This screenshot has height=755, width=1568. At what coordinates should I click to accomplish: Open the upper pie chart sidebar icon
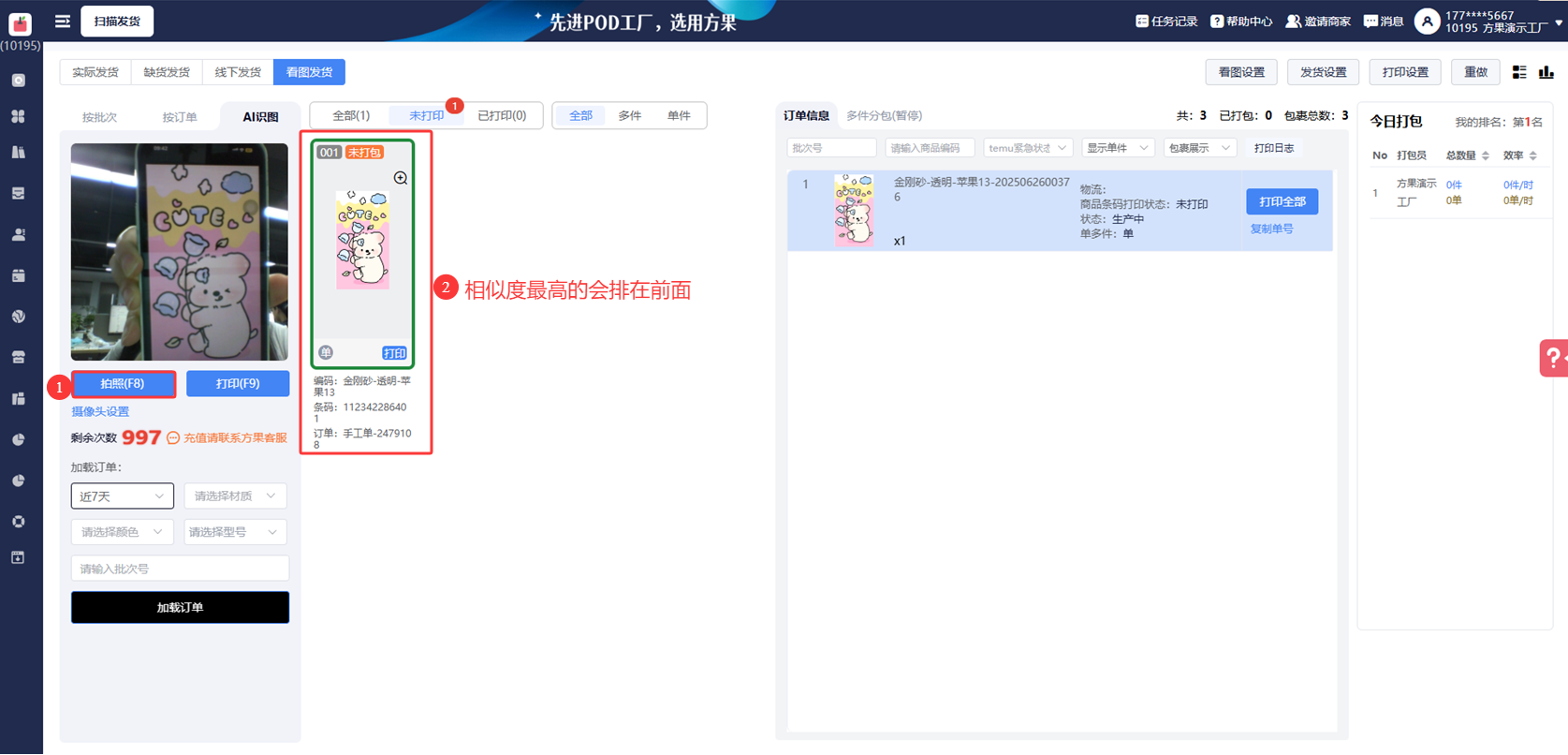19,439
